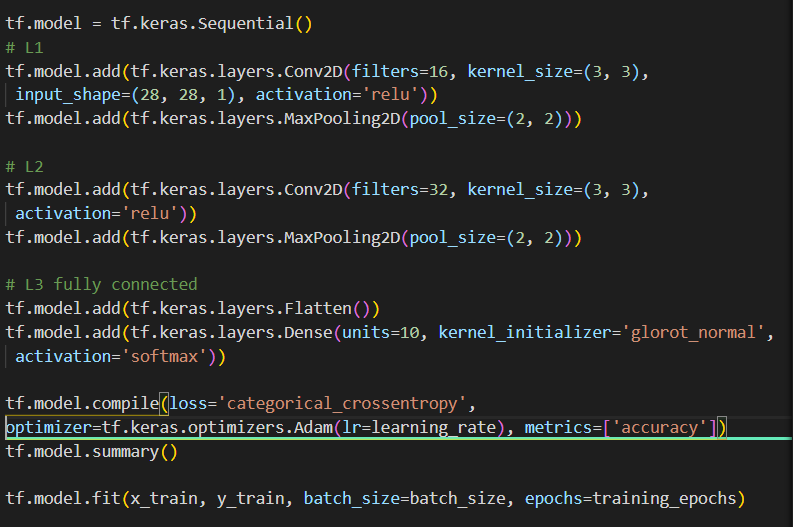This screenshot has height=527, width=793.
Task: Click 'y_train' argument in fit call
Action: (x=251, y=499)
